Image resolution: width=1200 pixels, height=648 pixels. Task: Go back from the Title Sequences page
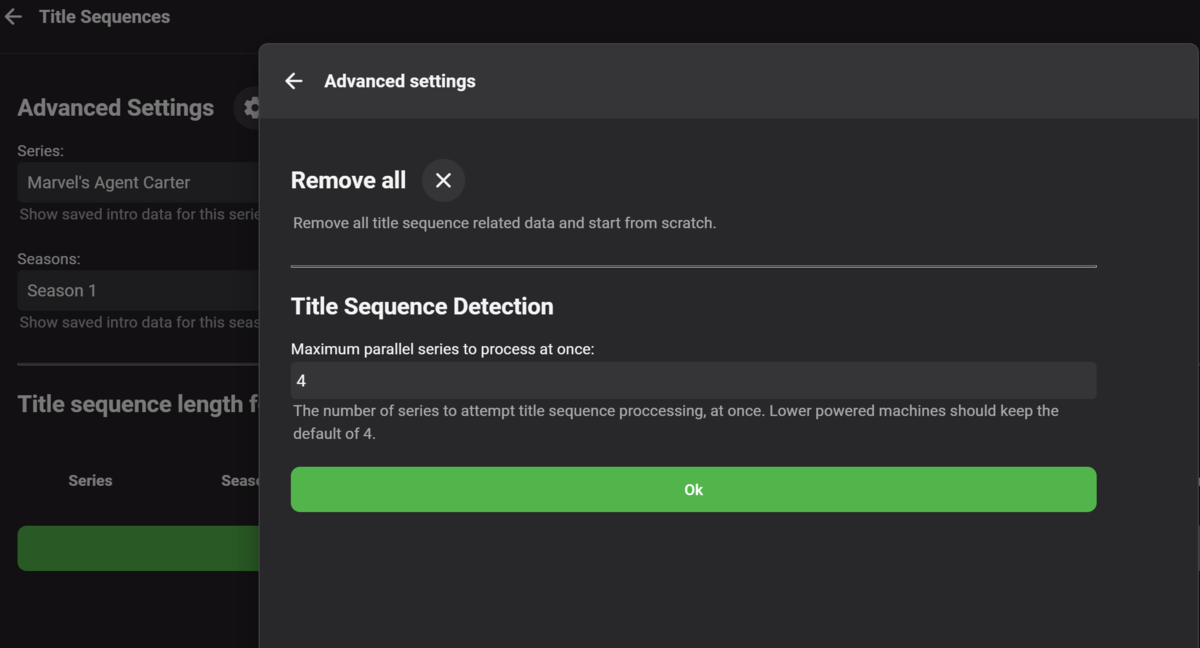pyautogui.click(x=13, y=17)
